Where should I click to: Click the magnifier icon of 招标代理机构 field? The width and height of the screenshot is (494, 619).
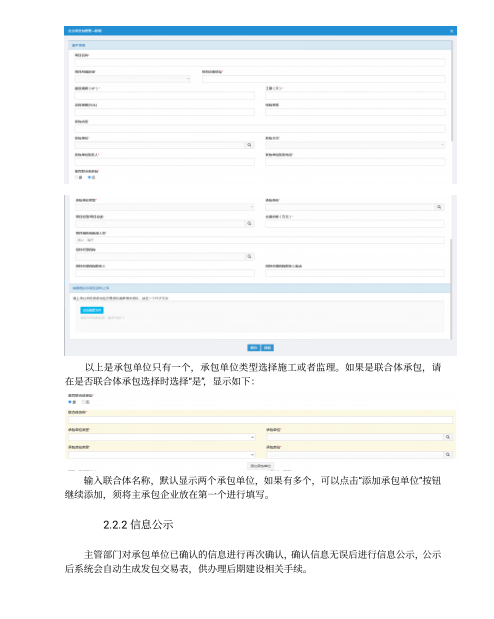click(249, 257)
